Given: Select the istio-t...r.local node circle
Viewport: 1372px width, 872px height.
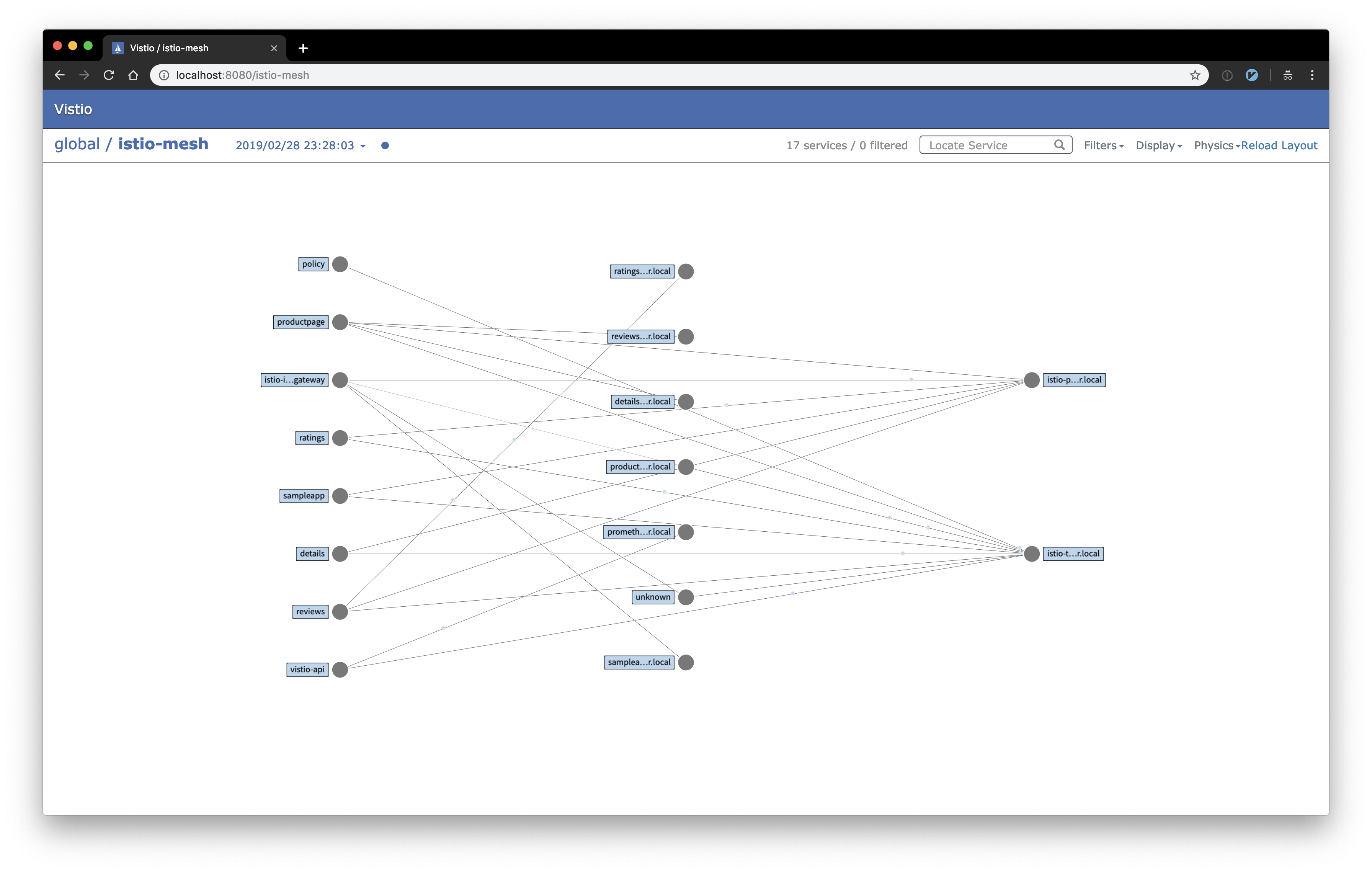Looking at the screenshot, I should [1032, 554].
